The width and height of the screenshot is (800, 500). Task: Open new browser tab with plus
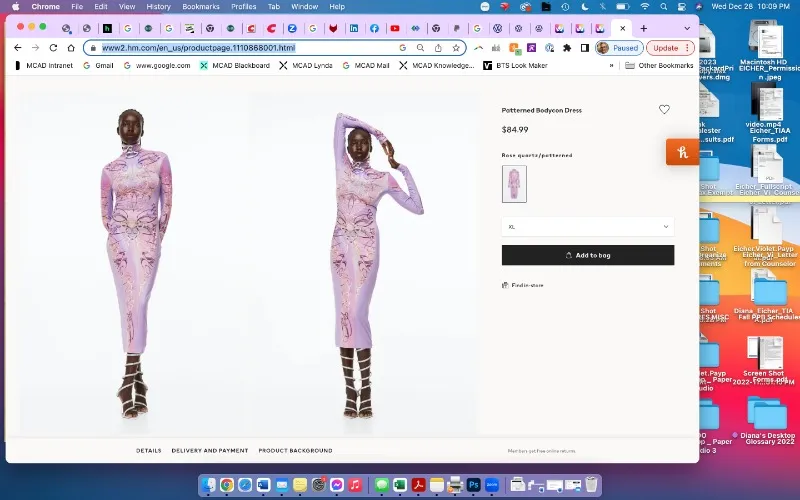[643, 29]
